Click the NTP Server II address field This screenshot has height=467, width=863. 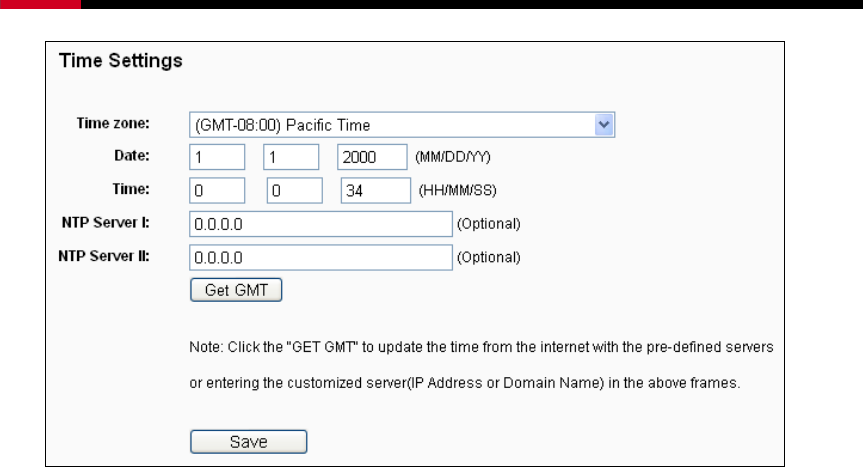(321, 257)
